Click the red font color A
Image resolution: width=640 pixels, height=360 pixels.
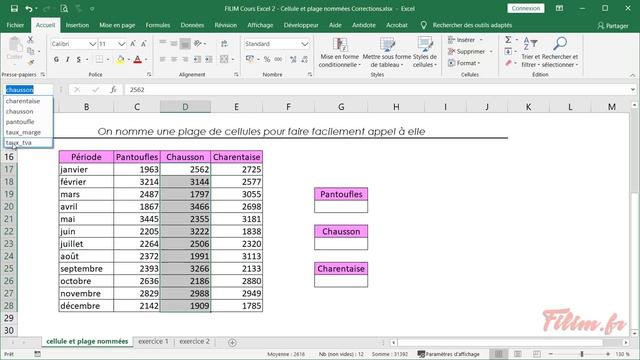pyautogui.click(x=138, y=60)
